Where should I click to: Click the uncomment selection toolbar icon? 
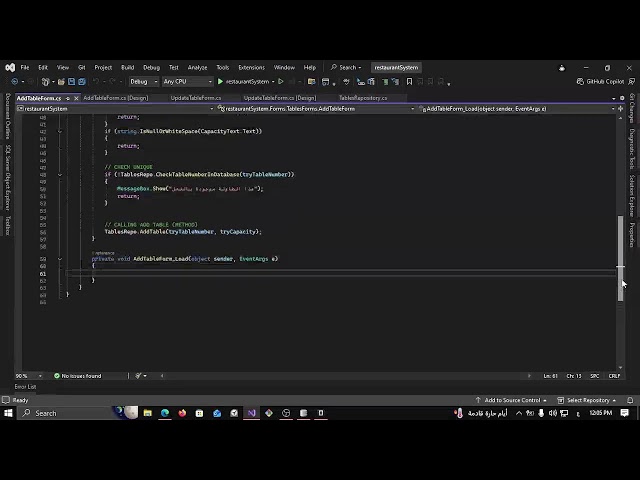pyautogui.click(x=395, y=82)
